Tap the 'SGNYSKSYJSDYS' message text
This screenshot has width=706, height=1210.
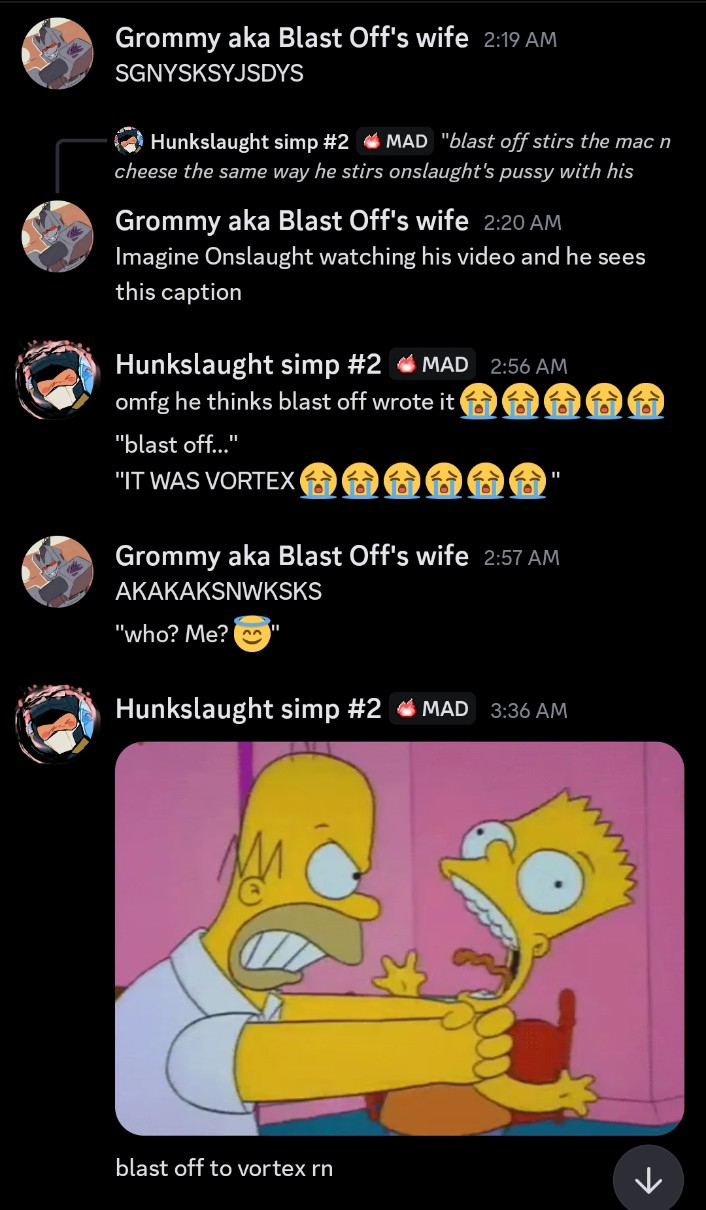pyautogui.click(x=209, y=73)
